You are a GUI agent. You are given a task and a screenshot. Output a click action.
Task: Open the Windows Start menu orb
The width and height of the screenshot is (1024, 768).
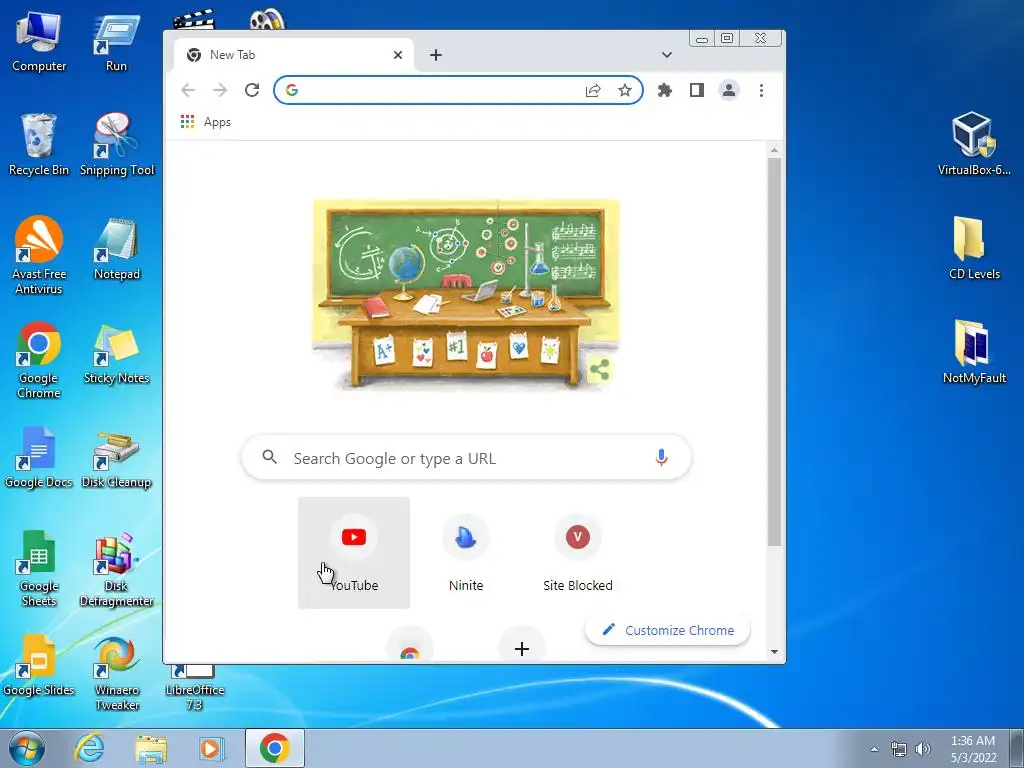26,748
